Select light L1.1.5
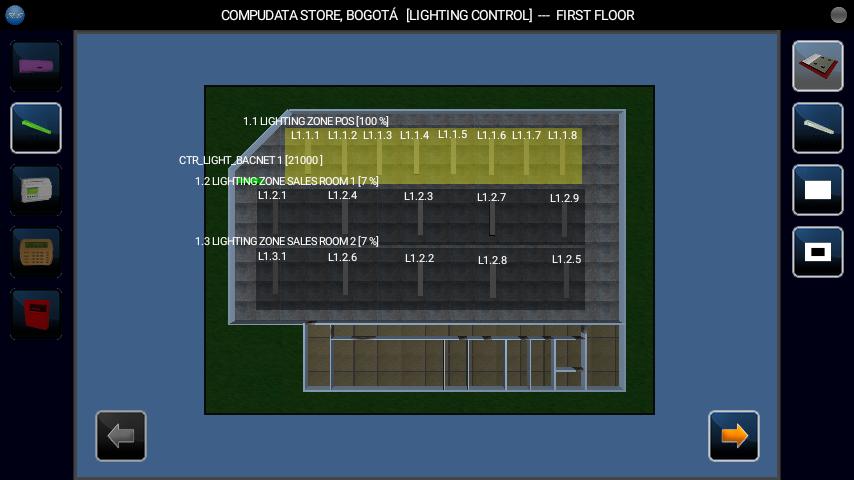 453,134
